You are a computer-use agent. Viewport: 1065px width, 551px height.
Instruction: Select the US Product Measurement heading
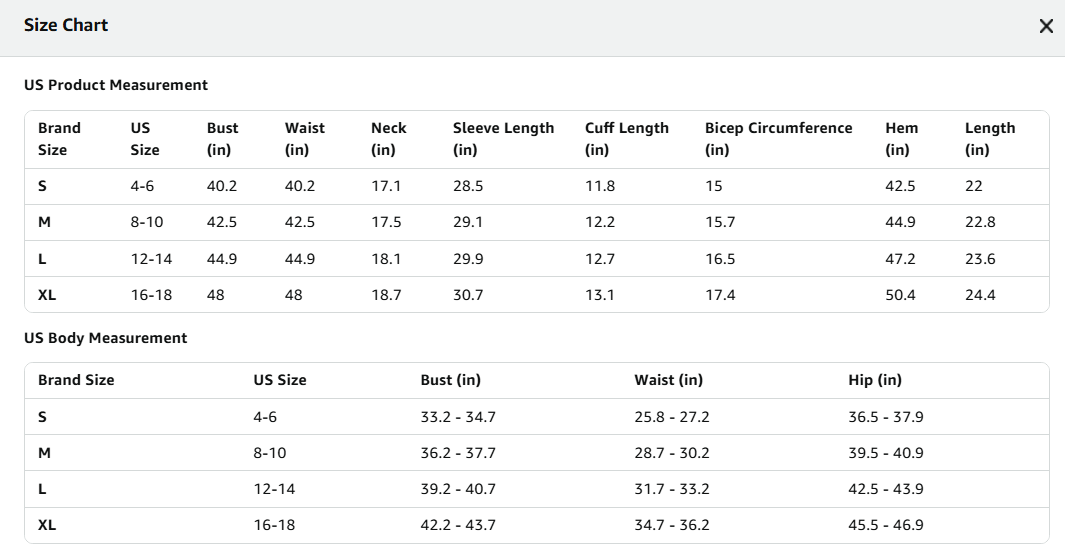(115, 85)
